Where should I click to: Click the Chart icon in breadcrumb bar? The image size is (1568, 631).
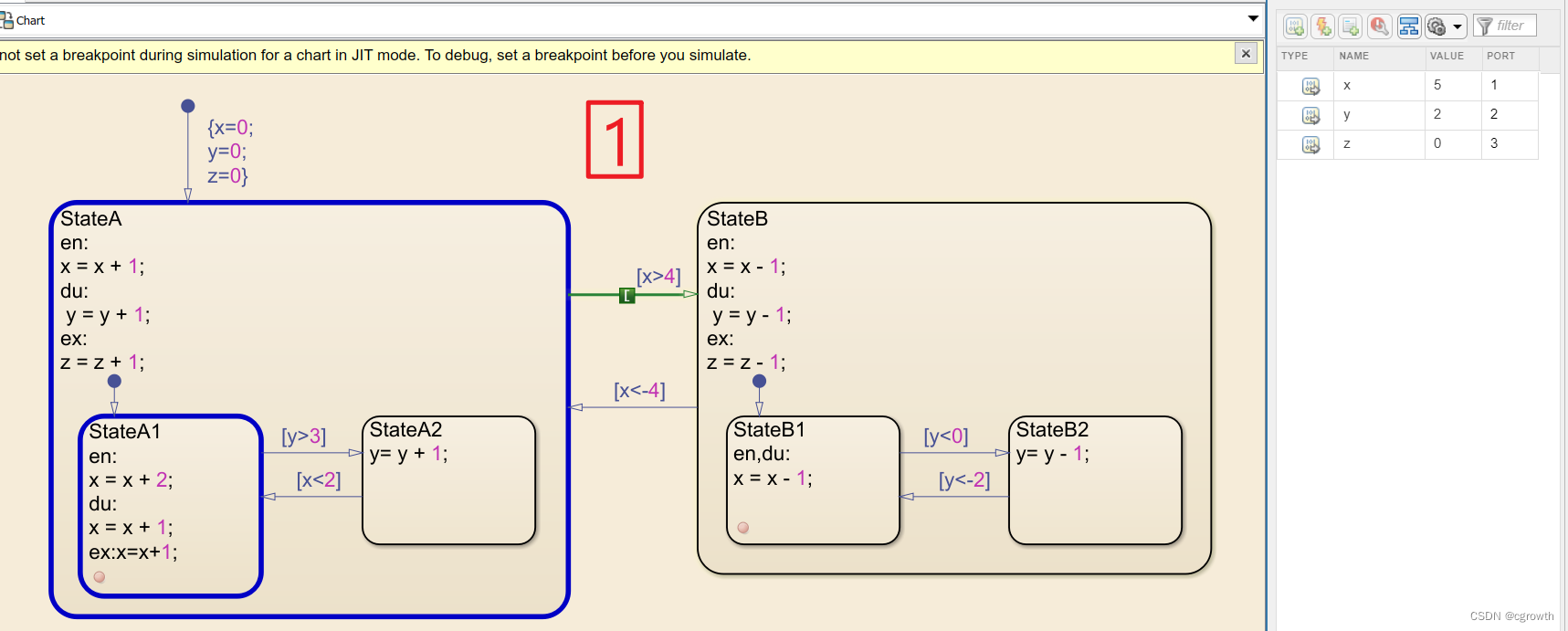7,20
